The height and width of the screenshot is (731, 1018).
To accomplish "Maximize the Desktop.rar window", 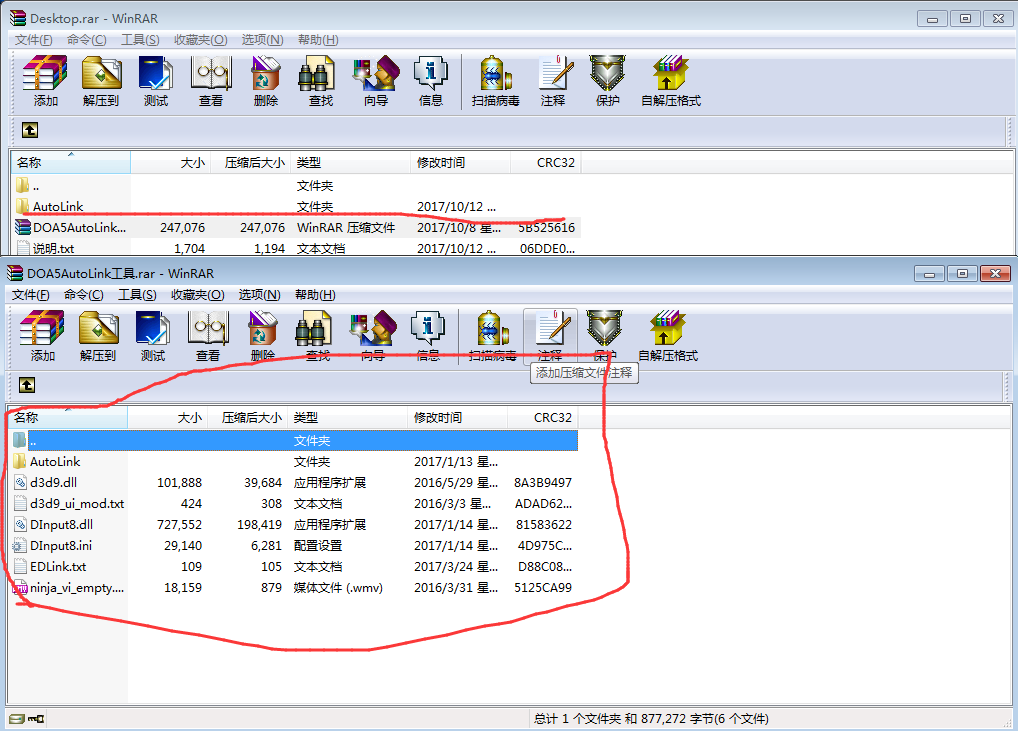I will pyautogui.click(x=965, y=19).
